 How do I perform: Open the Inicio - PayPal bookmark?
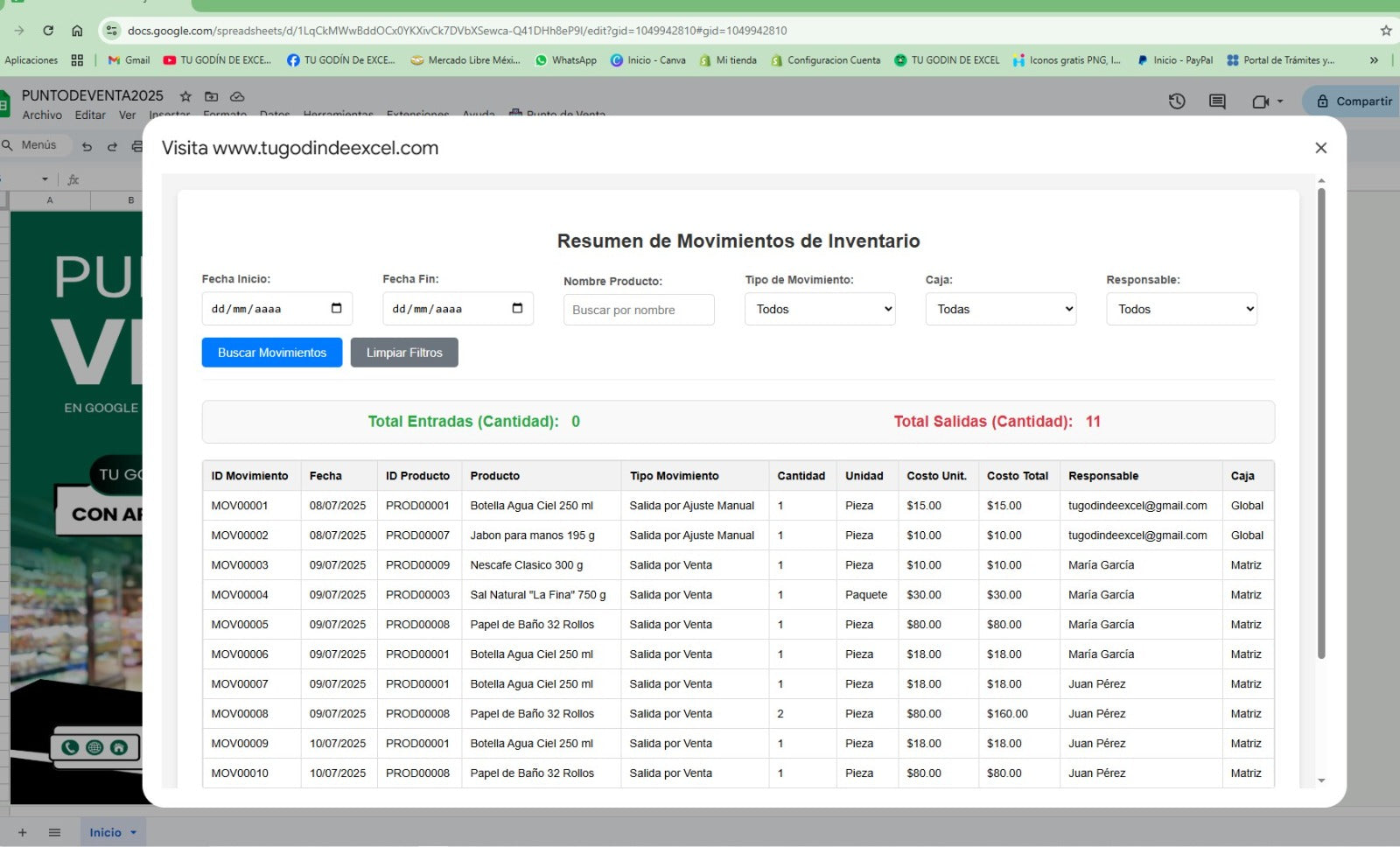1174,60
